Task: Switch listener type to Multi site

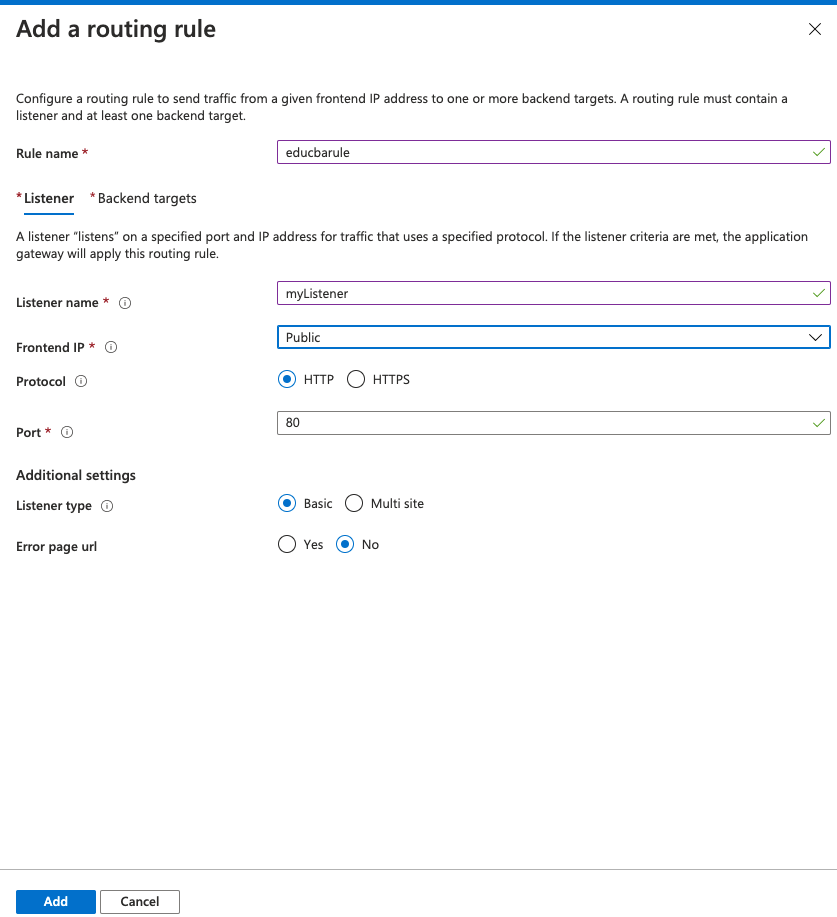Action: pyautogui.click(x=354, y=503)
